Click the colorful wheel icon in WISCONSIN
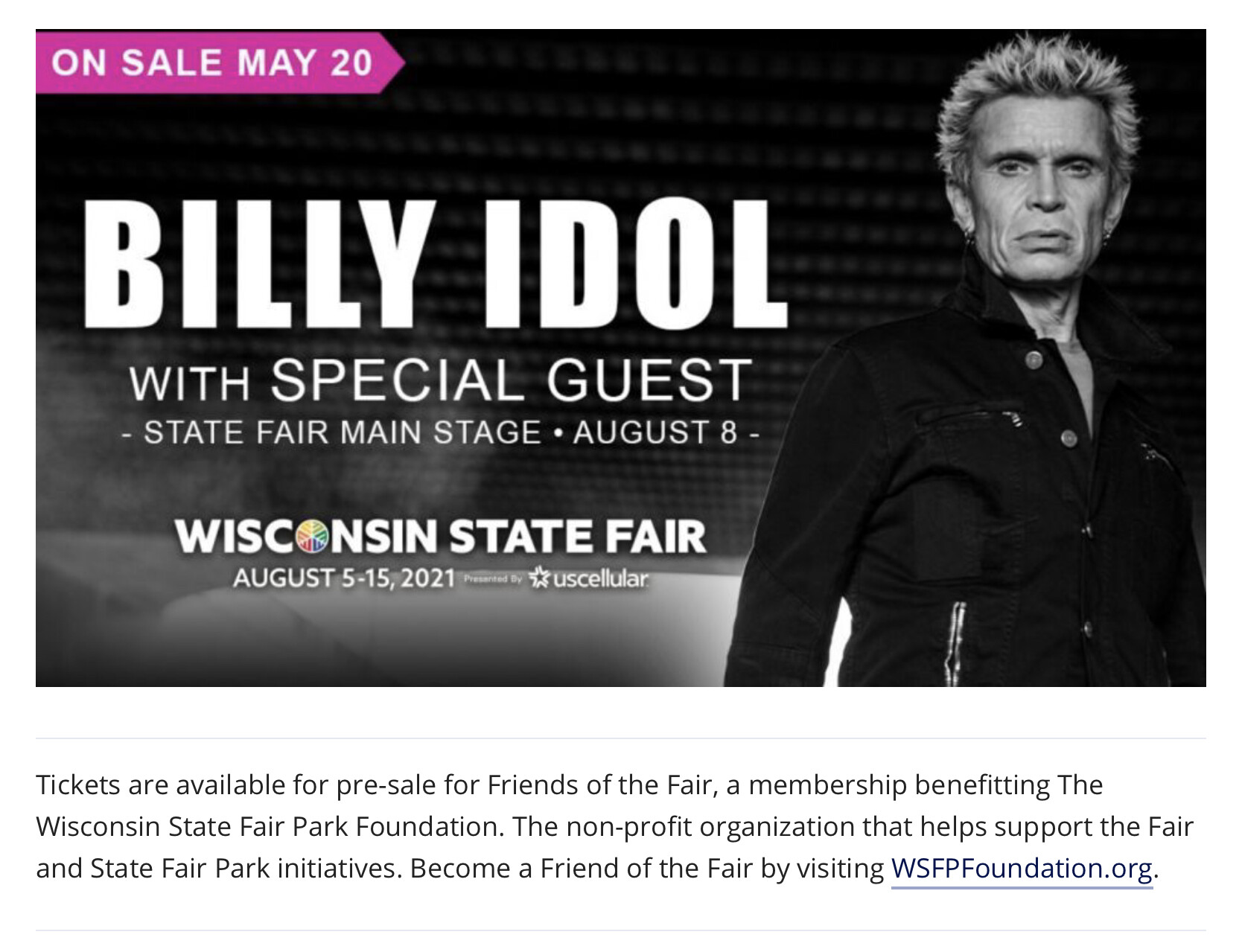Screen dimensions: 1242x952 [312, 537]
